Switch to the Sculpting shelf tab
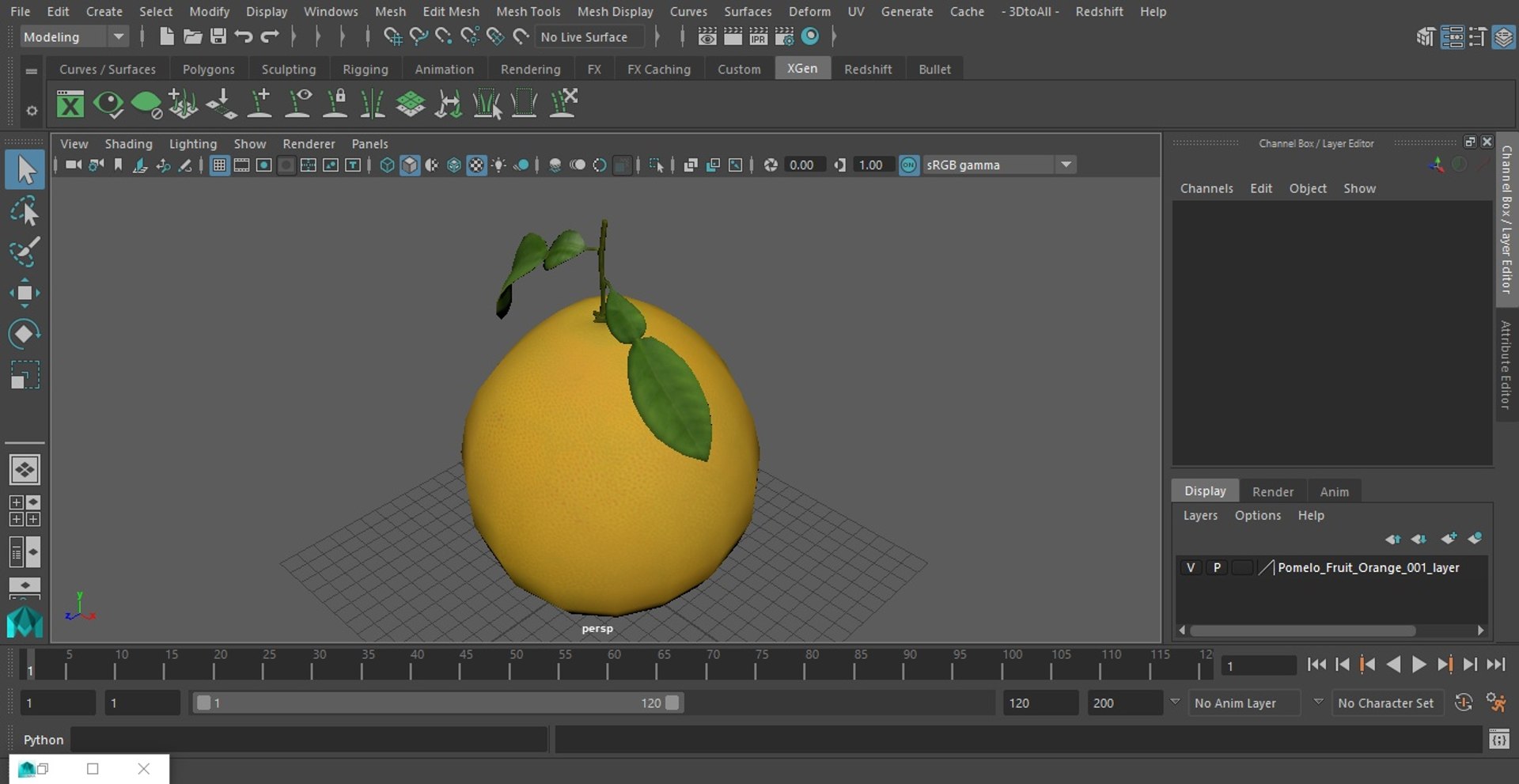 click(x=289, y=69)
